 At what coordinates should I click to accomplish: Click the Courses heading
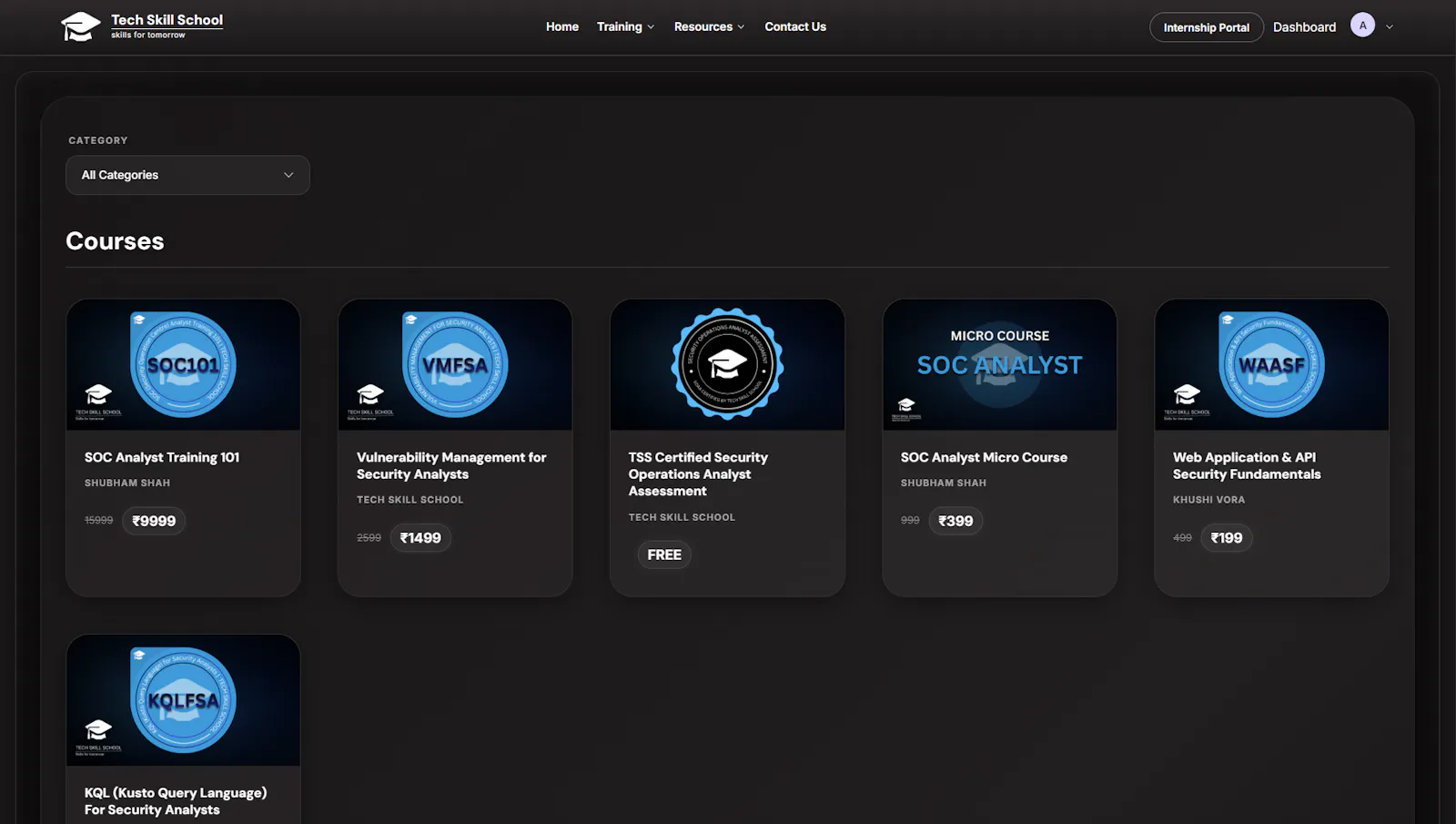tap(115, 241)
